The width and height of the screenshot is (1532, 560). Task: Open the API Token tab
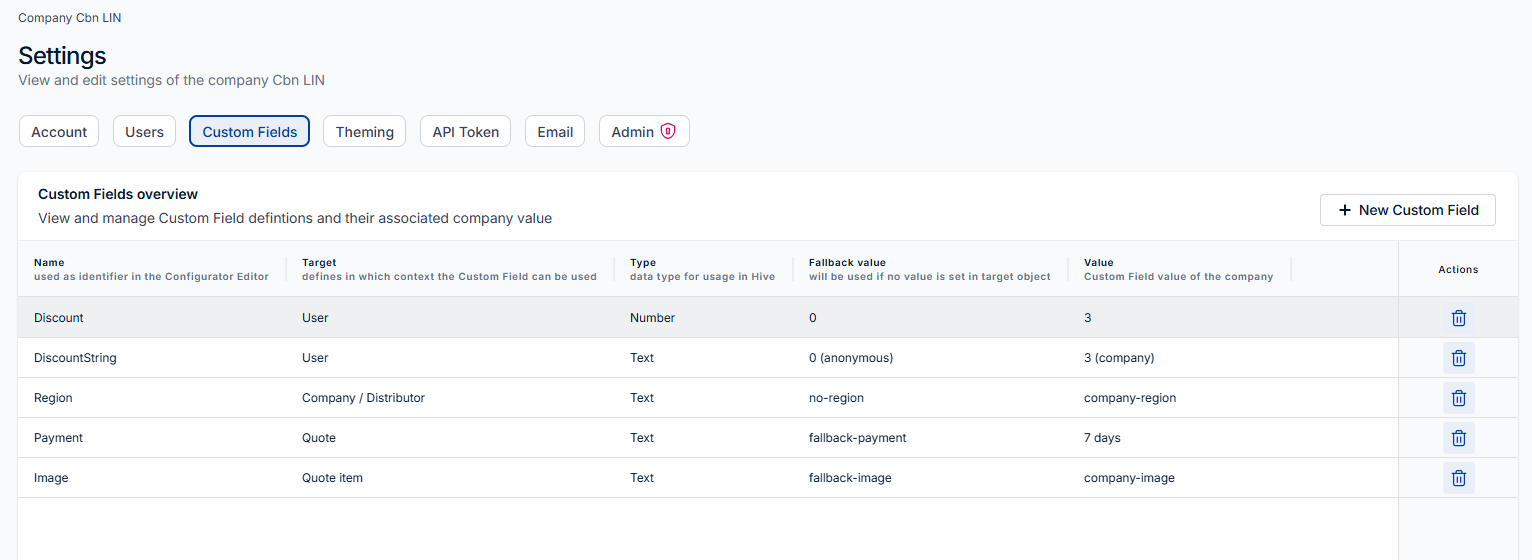pyautogui.click(x=465, y=132)
